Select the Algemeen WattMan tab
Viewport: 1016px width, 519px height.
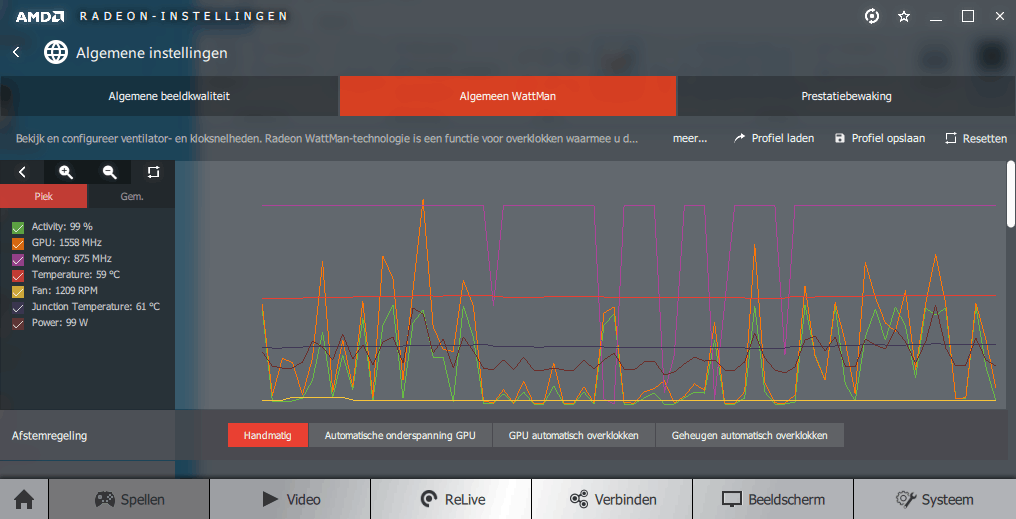(x=507, y=96)
